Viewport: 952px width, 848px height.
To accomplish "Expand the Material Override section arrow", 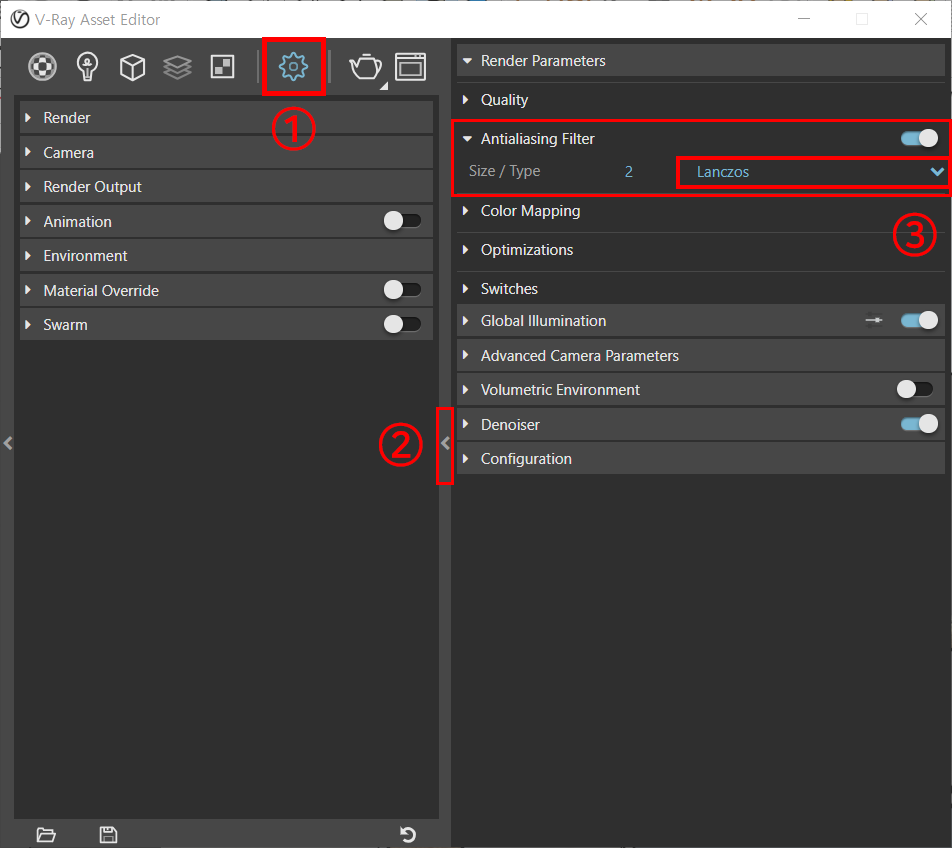I will coord(28,290).
